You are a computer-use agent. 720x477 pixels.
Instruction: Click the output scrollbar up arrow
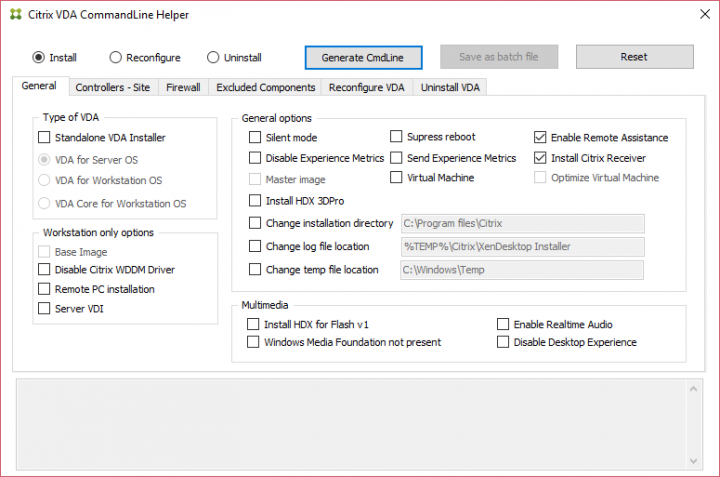point(693,389)
